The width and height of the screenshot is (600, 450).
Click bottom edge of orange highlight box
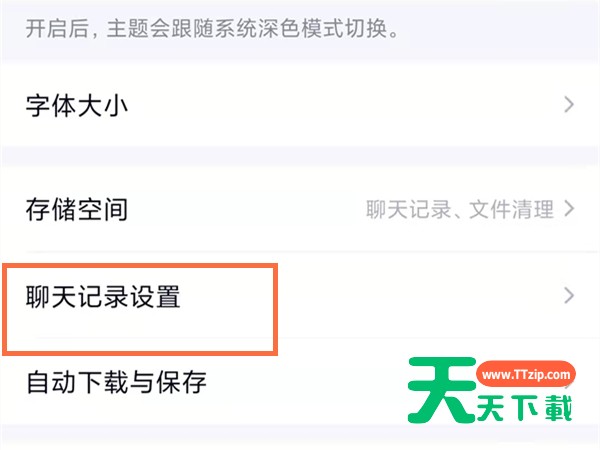[140, 351]
